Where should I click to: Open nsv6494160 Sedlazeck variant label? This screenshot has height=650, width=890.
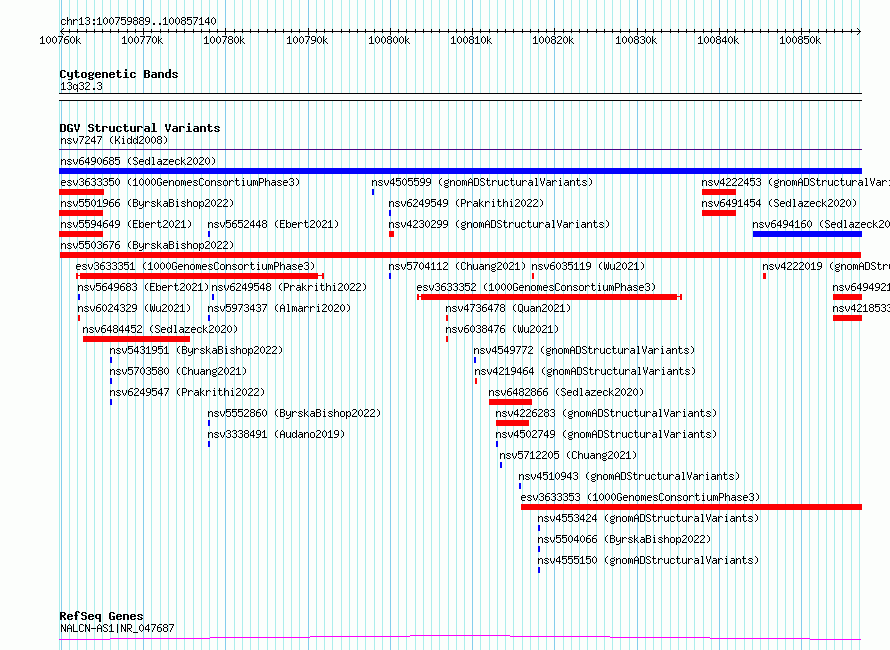[821, 224]
